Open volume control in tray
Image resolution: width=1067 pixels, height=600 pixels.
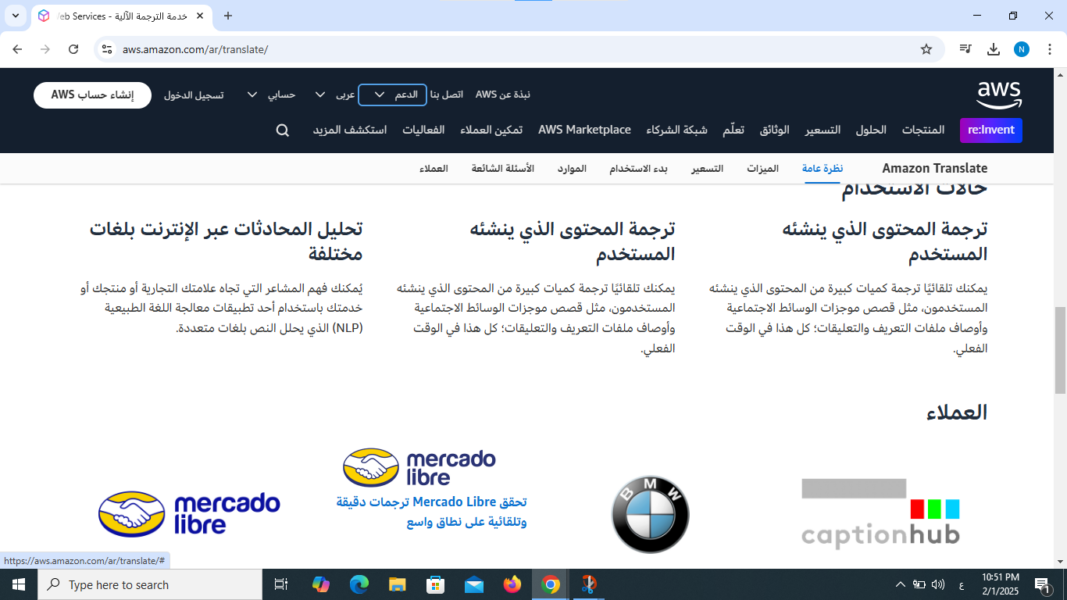pyautogui.click(x=938, y=584)
